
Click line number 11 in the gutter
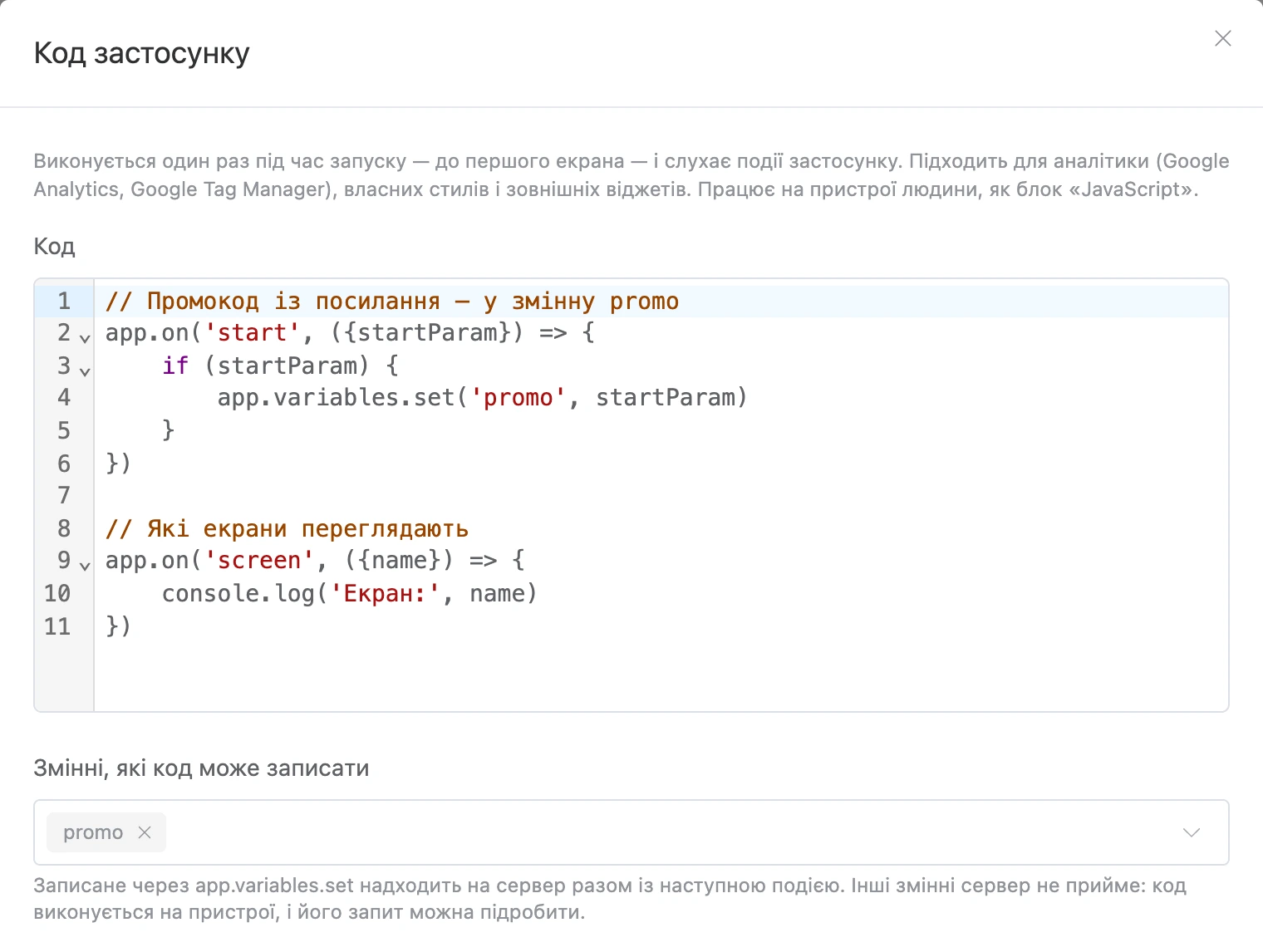pos(57,626)
